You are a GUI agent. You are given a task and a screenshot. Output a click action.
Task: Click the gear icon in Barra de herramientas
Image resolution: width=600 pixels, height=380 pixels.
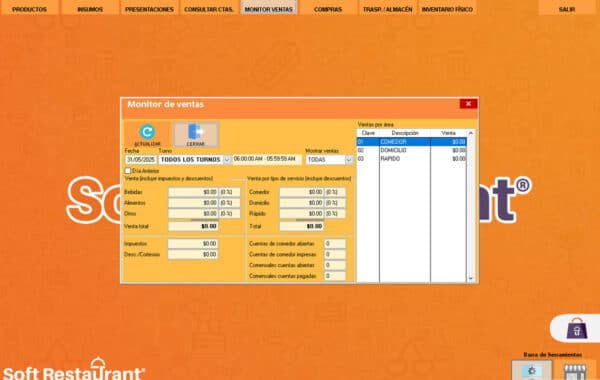pyautogui.click(x=532, y=370)
